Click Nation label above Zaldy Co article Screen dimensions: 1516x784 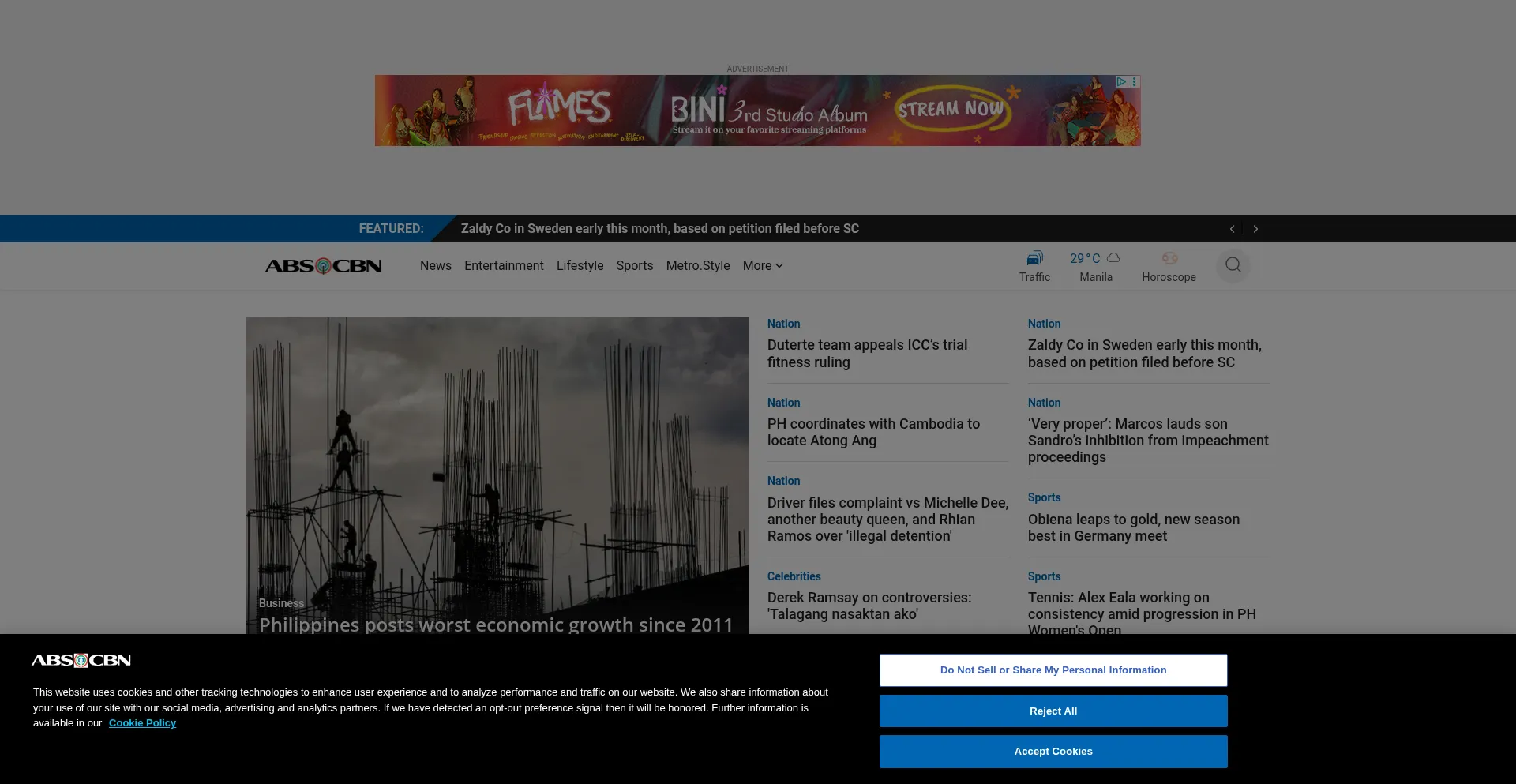click(1044, 324)
